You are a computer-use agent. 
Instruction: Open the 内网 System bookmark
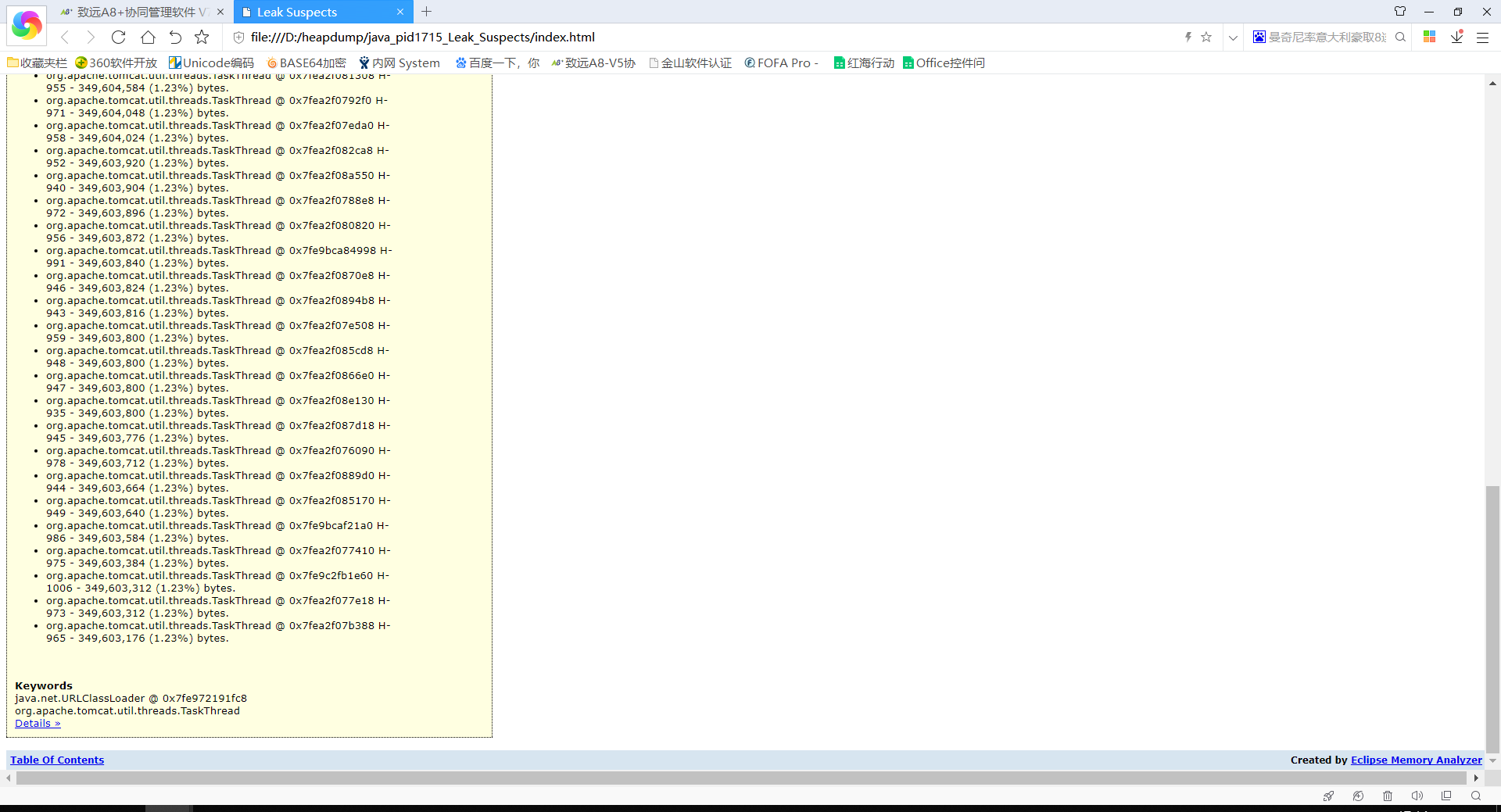click(399, 63)
